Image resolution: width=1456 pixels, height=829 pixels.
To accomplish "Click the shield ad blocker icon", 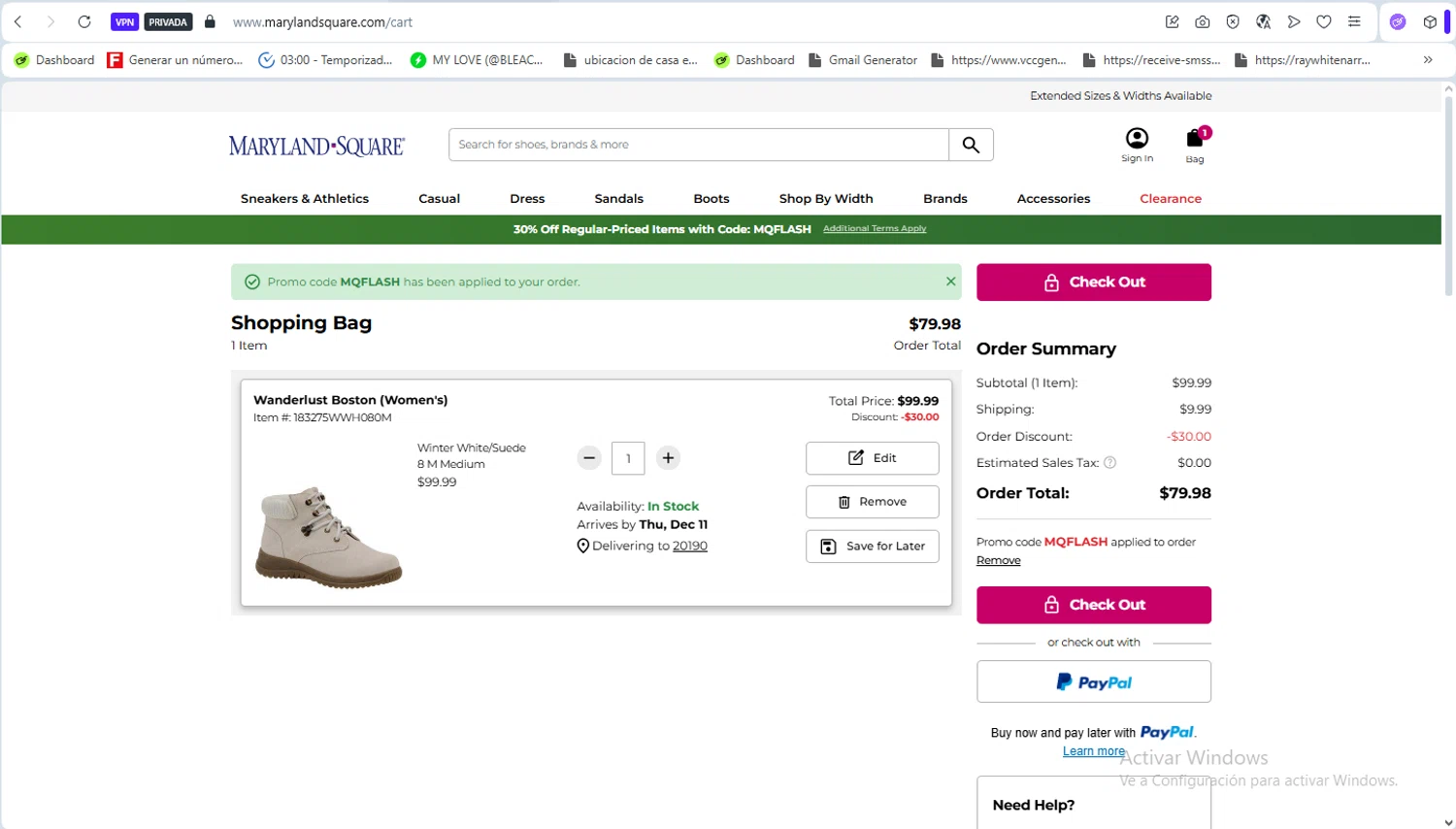I will pos(1233,21).
